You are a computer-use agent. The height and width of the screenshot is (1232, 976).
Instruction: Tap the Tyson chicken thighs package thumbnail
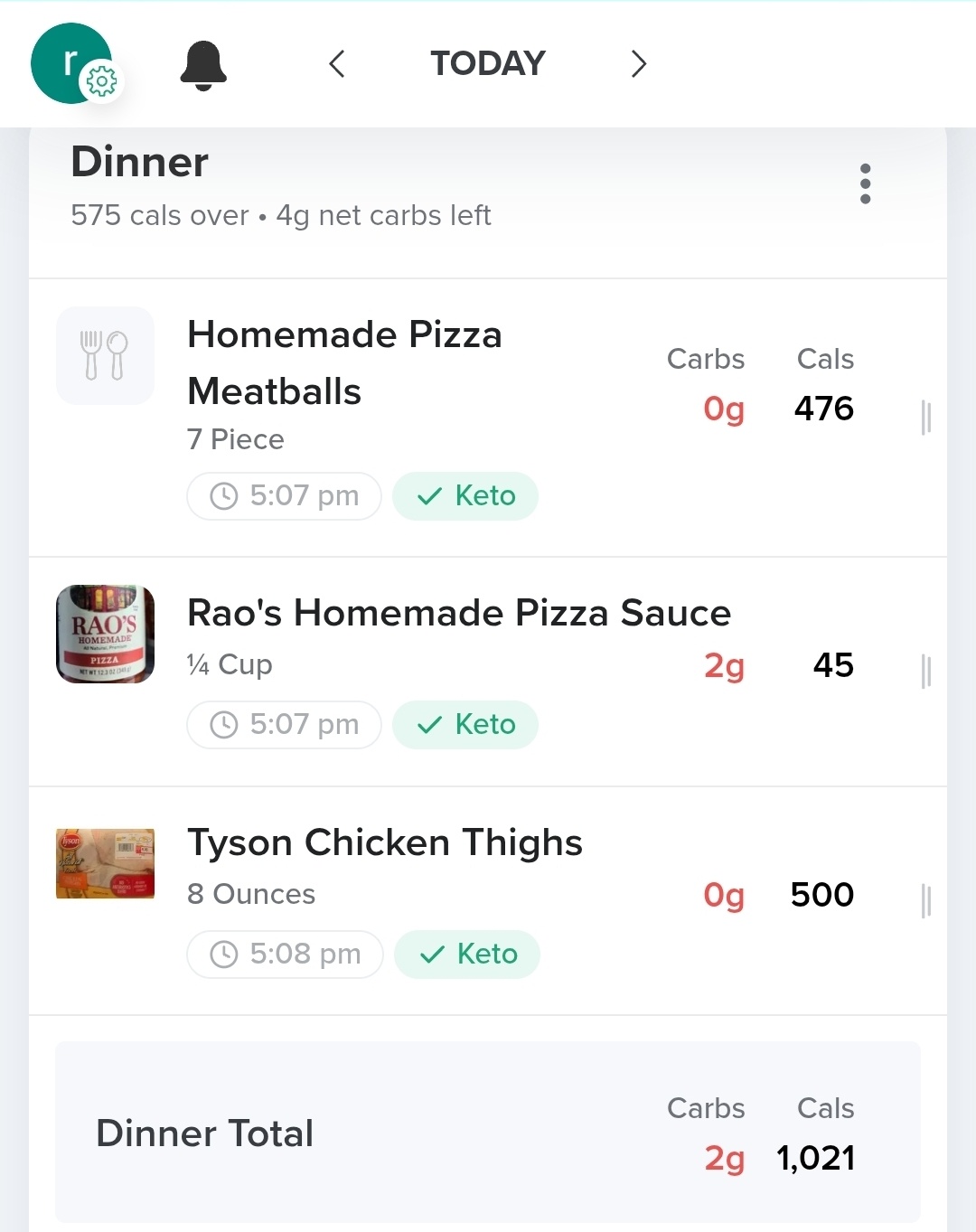pyautogui.click(x=105, y=863)
